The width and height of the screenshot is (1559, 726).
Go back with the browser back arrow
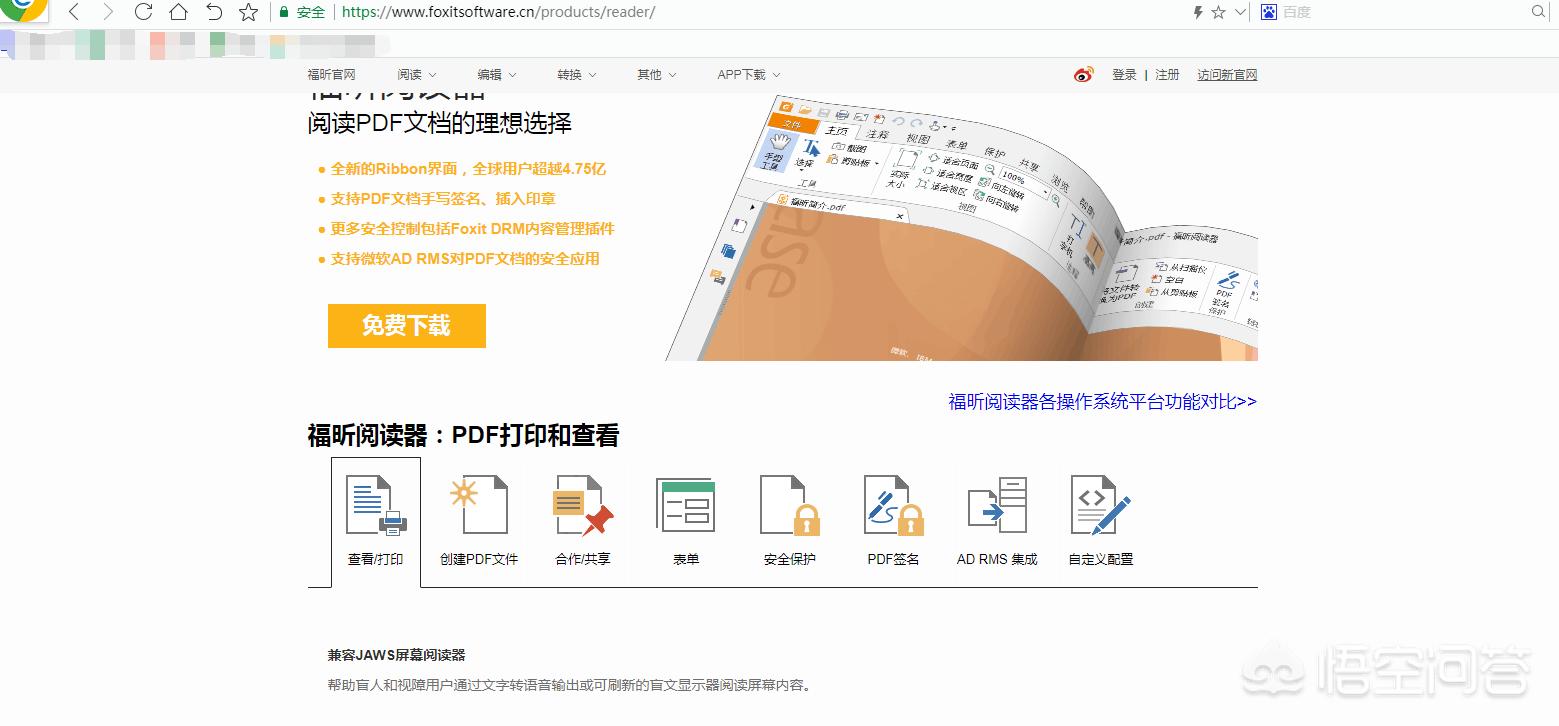pos(74,12)
